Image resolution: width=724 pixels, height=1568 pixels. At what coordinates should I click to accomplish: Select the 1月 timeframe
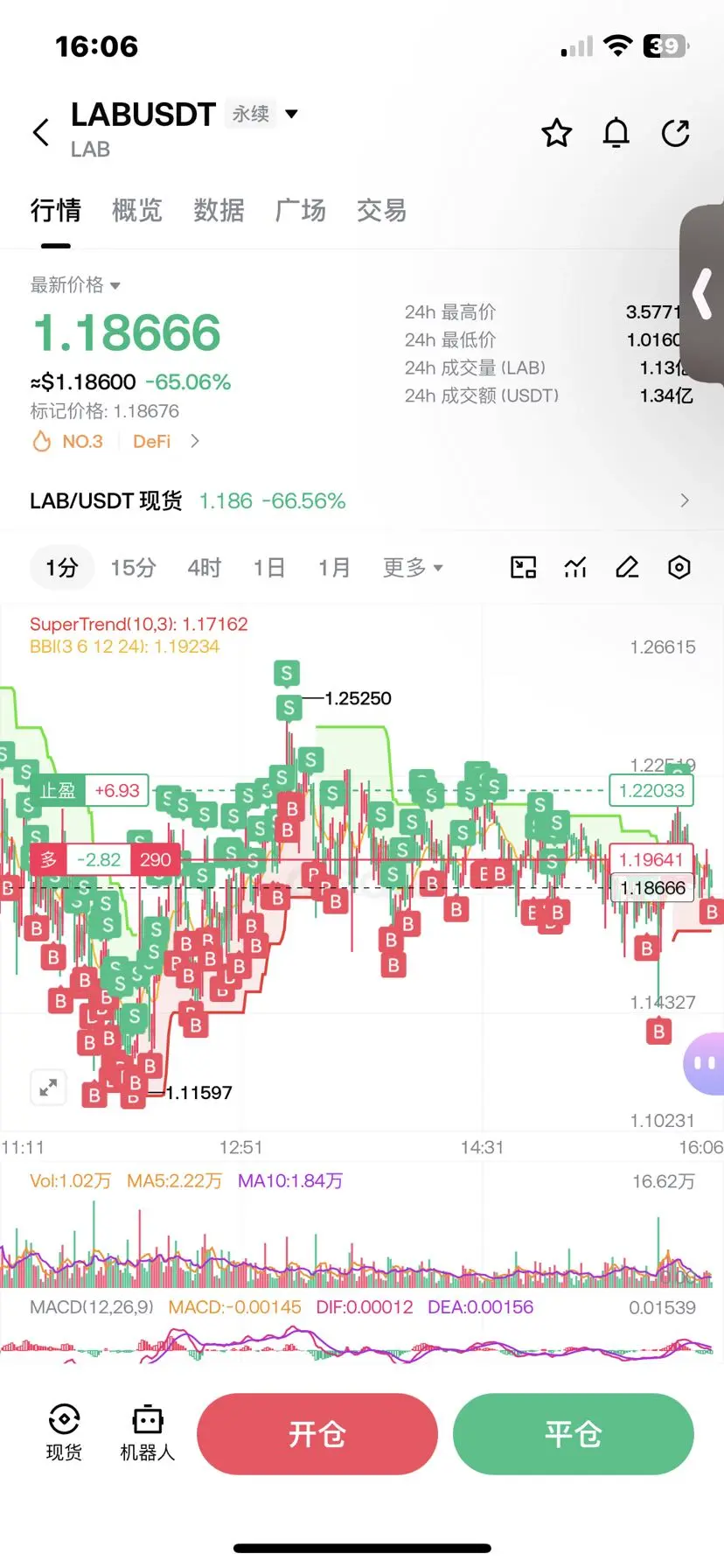334,568
